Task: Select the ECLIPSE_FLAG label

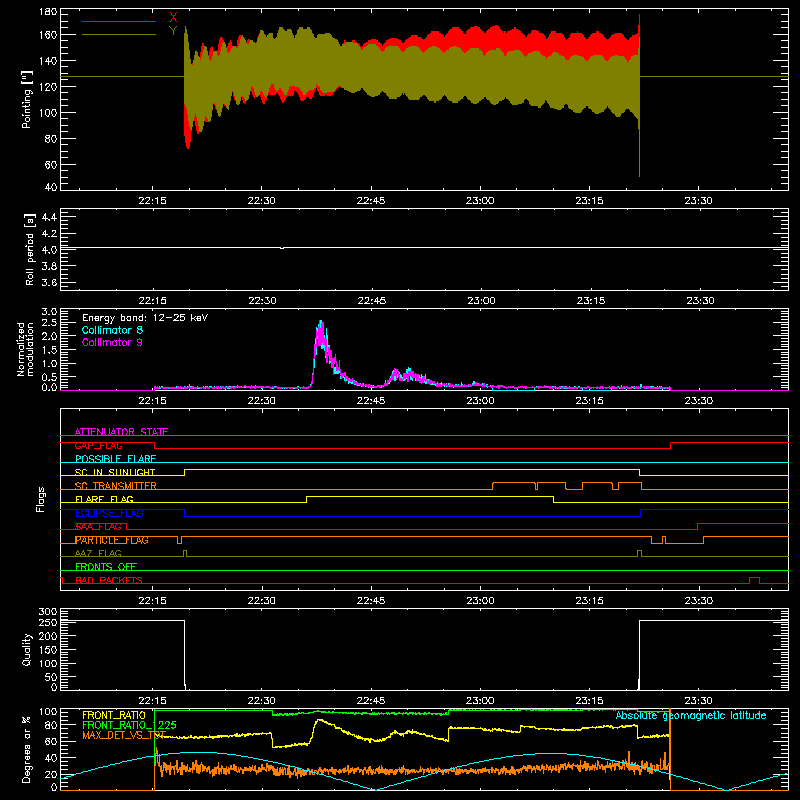Action: (x=109, y=513)
